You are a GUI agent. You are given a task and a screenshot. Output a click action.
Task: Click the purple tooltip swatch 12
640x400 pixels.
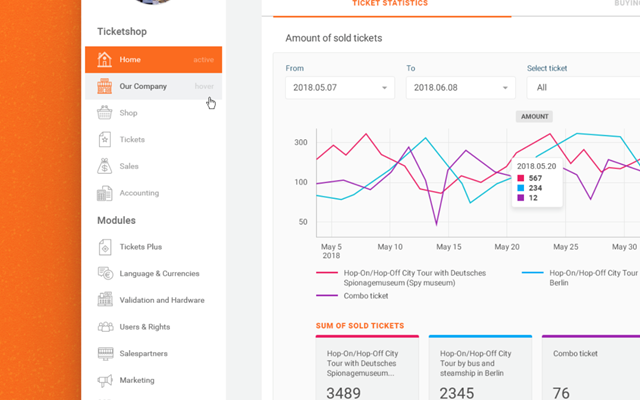(520, 198)
